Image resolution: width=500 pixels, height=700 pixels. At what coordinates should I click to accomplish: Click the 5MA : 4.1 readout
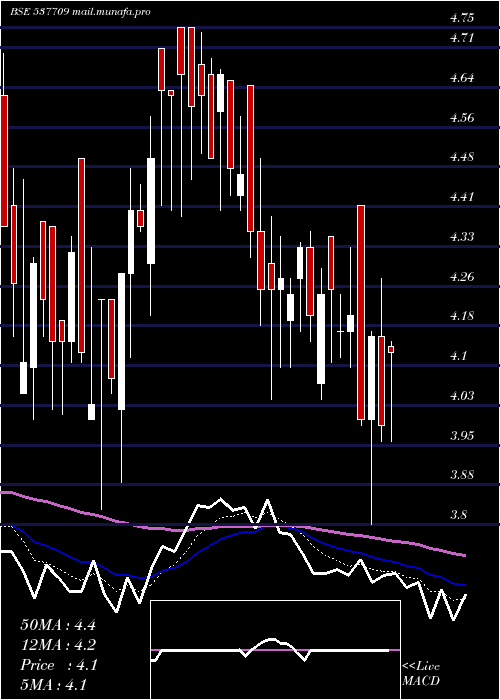pos(54,684)
